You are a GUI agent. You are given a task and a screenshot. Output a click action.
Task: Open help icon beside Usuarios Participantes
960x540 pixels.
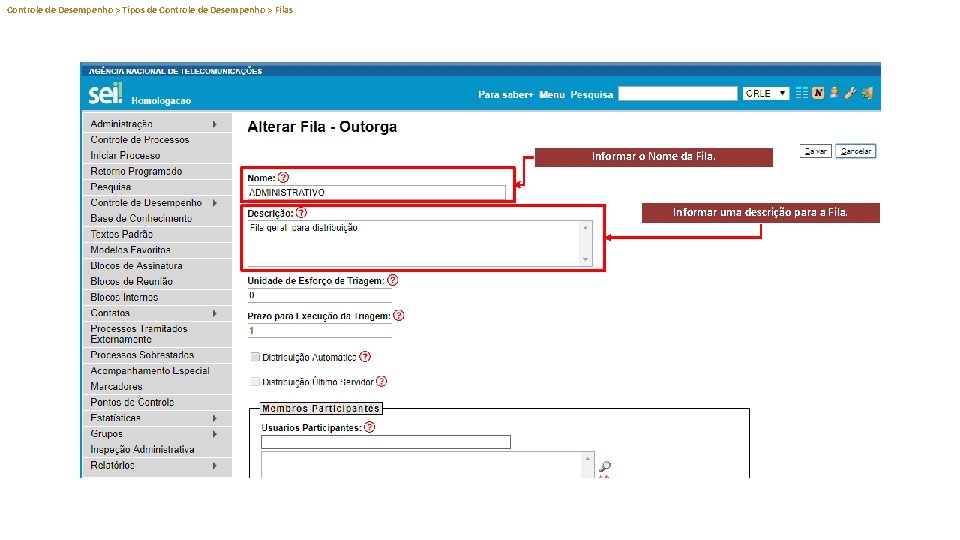pos(369,427)
